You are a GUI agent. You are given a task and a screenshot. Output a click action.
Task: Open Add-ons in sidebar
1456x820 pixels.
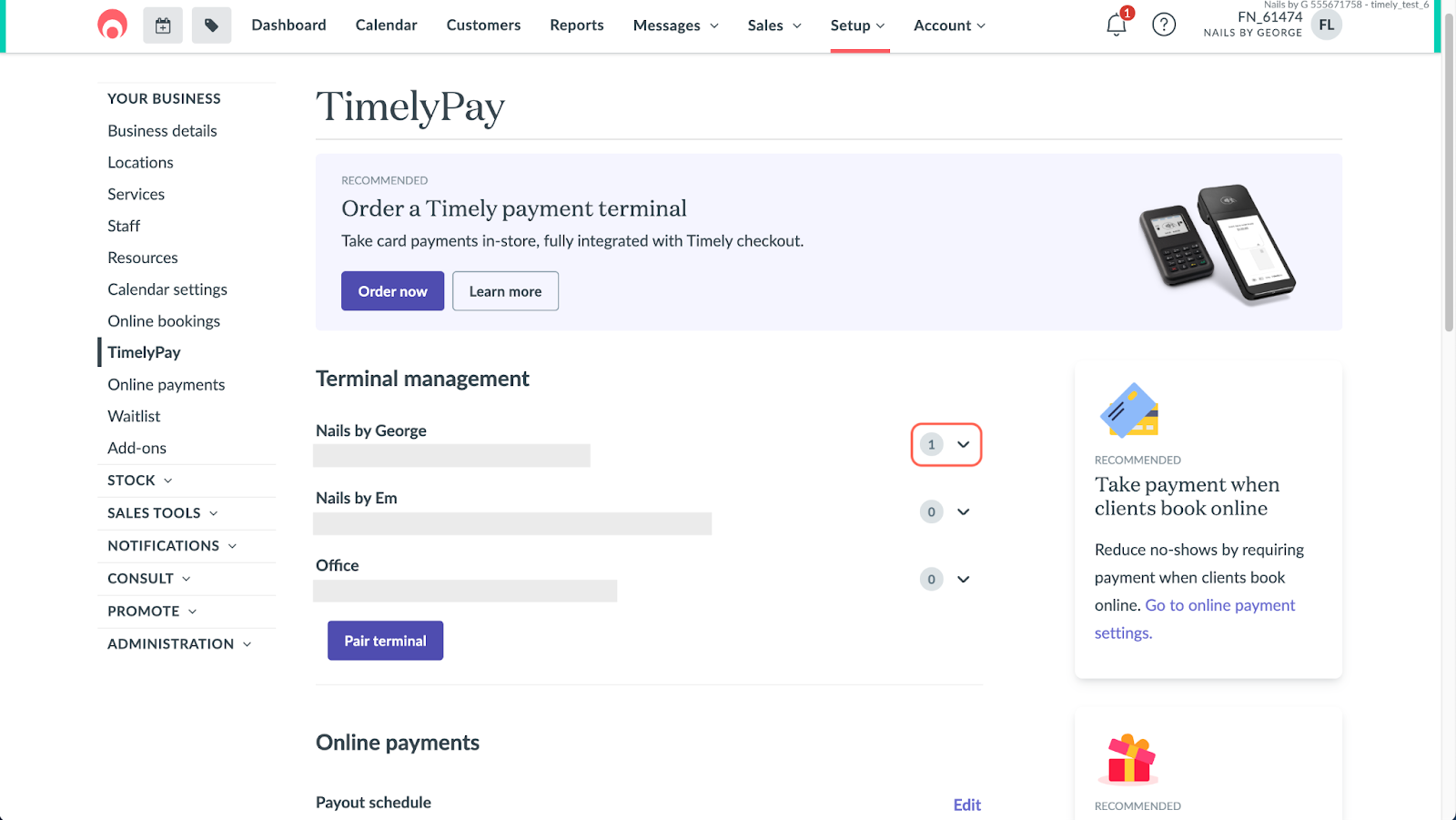pyautogui.click(x=136, y=448)
